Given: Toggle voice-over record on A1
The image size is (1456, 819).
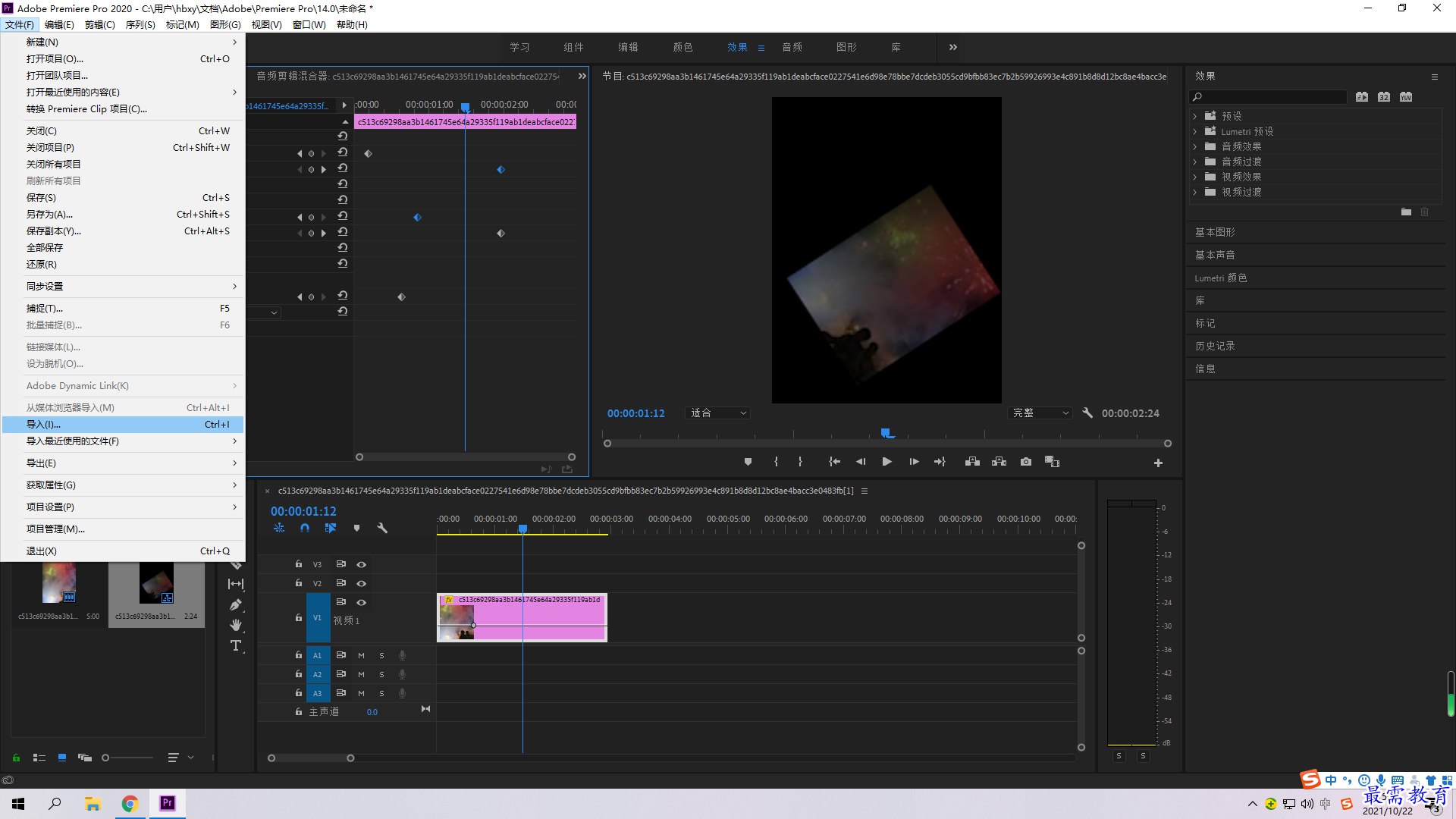Looking at the screenshot, I should click(x=402, y=655).
